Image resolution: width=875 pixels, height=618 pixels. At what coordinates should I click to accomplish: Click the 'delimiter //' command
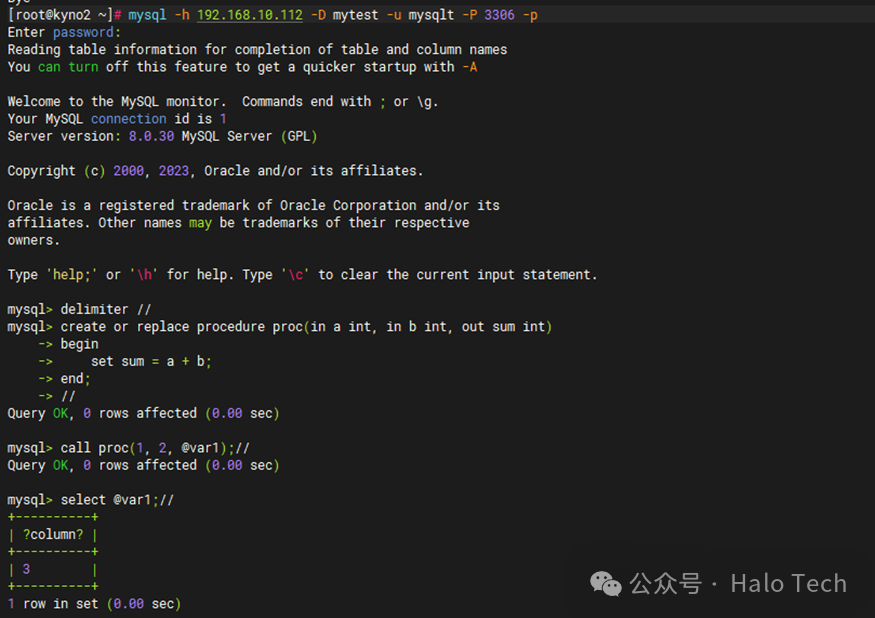[x=105, y=309]
